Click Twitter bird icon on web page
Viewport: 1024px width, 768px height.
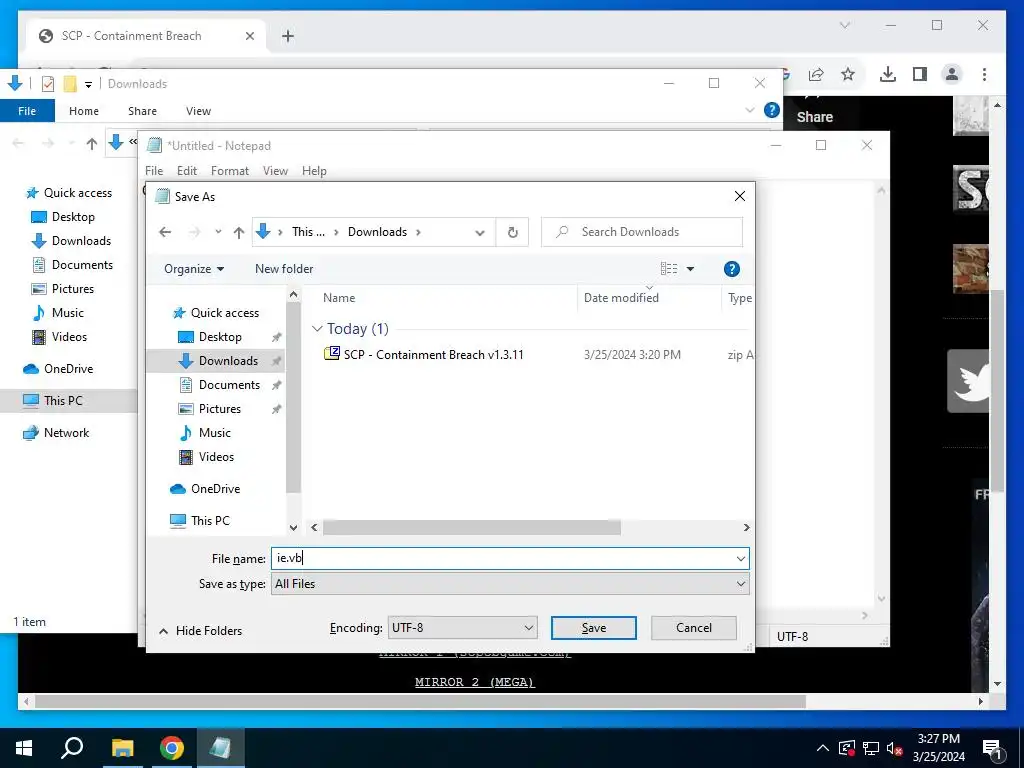pos(969,381)
